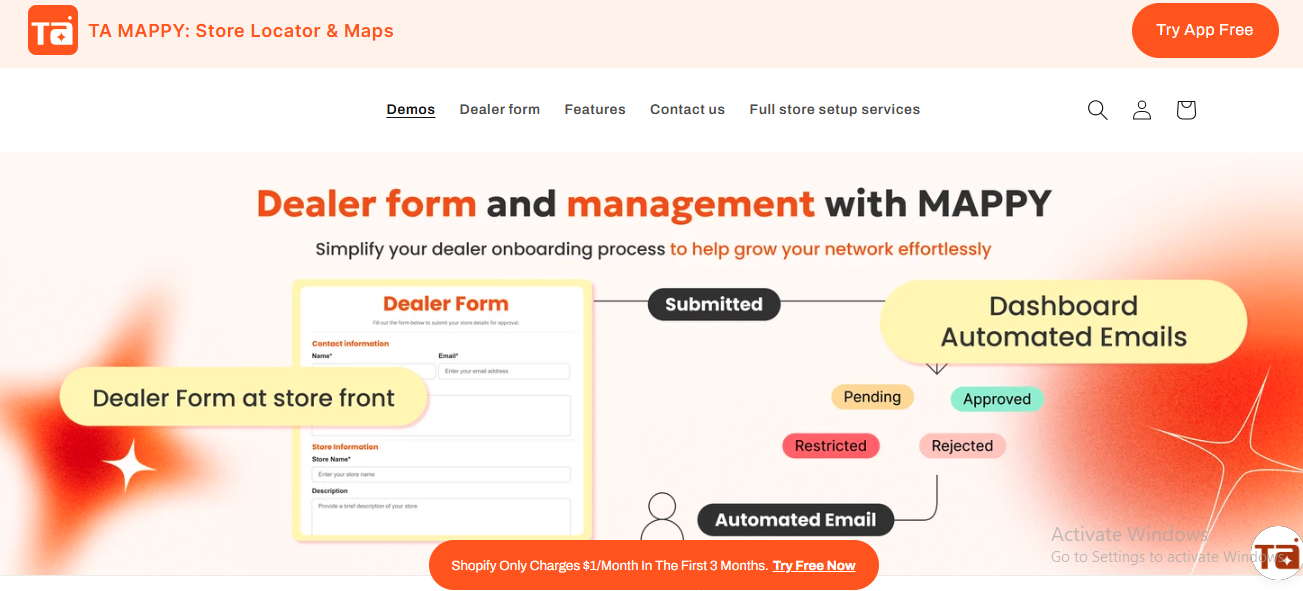Viewport: 1303px width, 591px height.
Task: Open the account login person icon
Action: click(x=1142, y=110)
